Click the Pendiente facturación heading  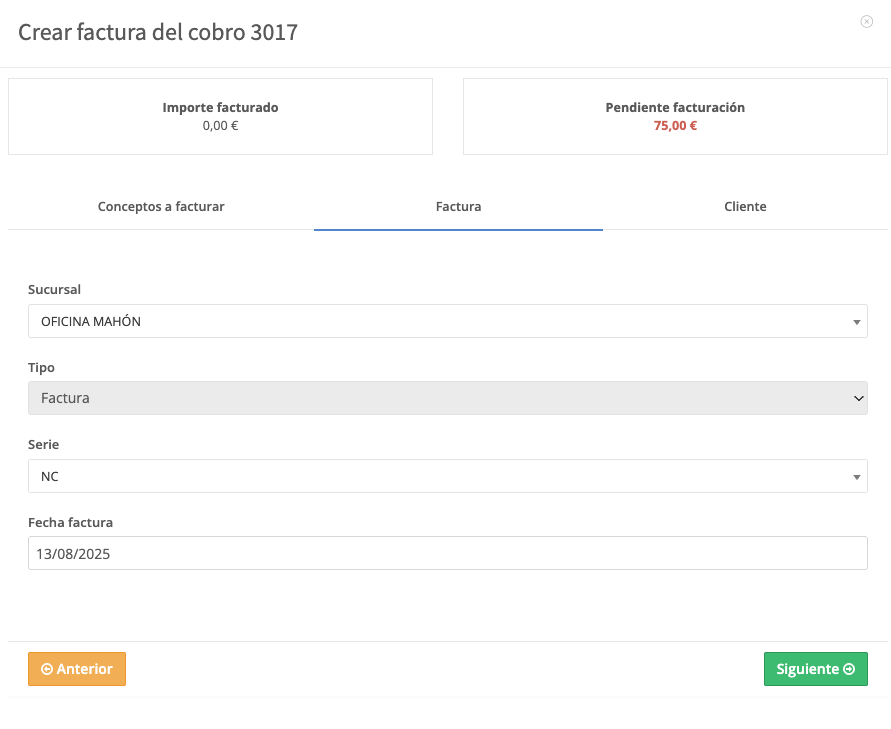(675, 107)
